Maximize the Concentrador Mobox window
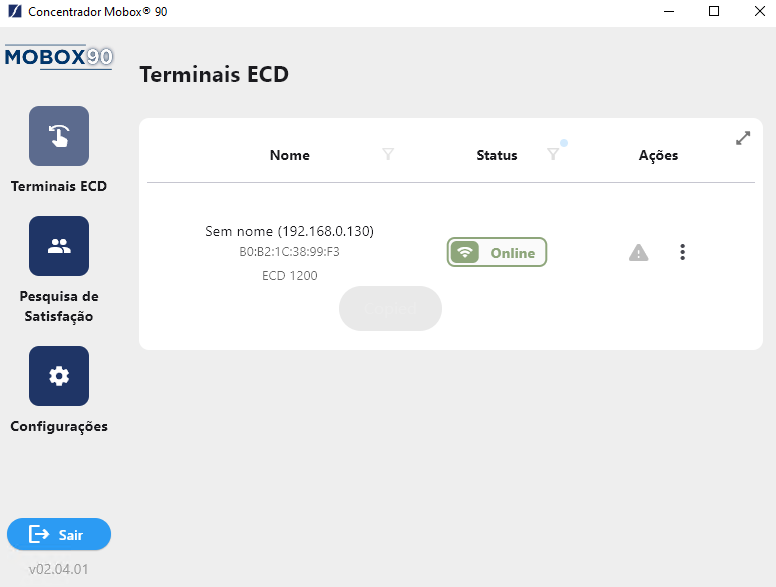 pyautogui.click(x=714, y=11)
